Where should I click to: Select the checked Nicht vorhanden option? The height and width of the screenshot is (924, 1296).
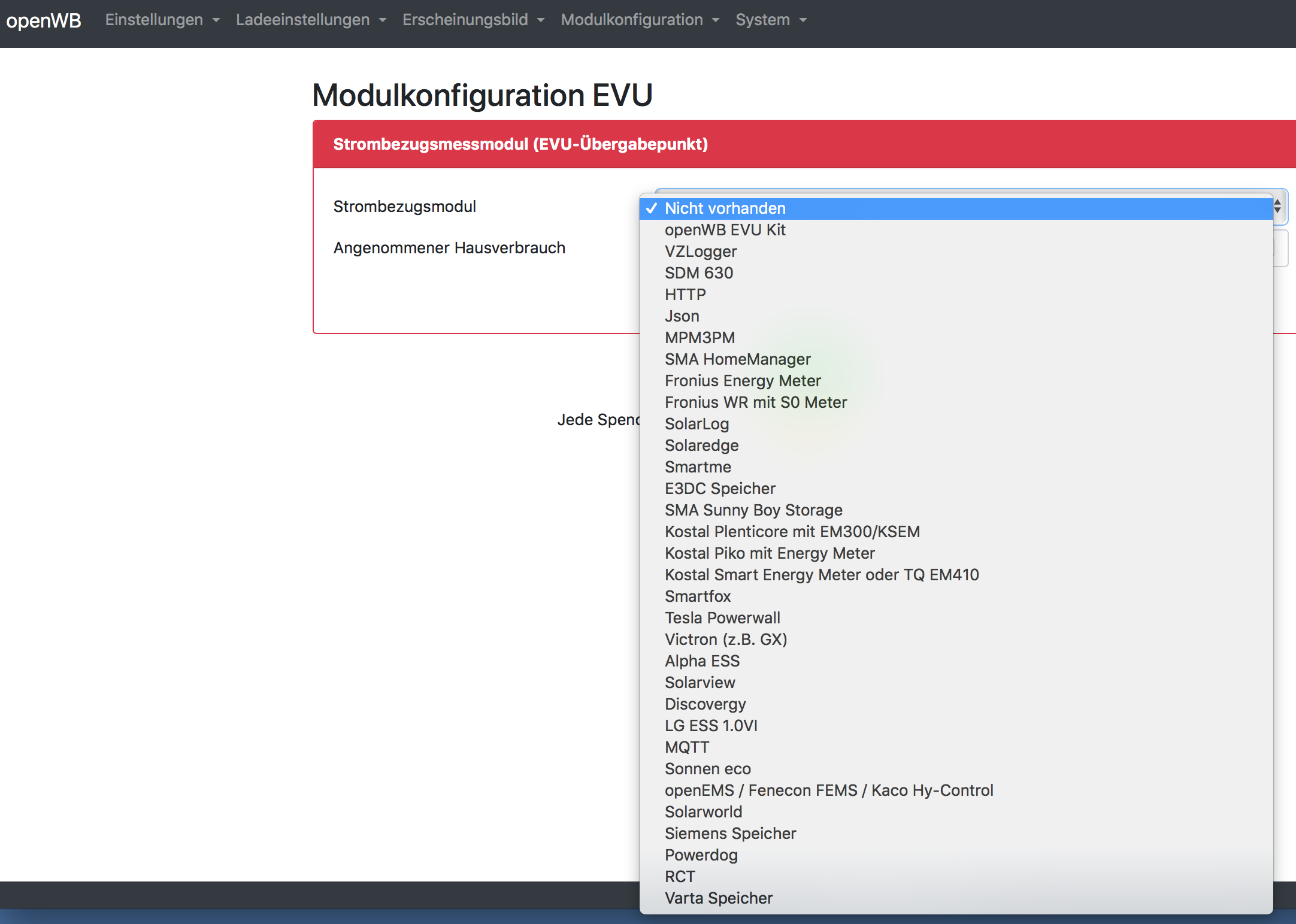pyautogui.click(x=725, y=208)
